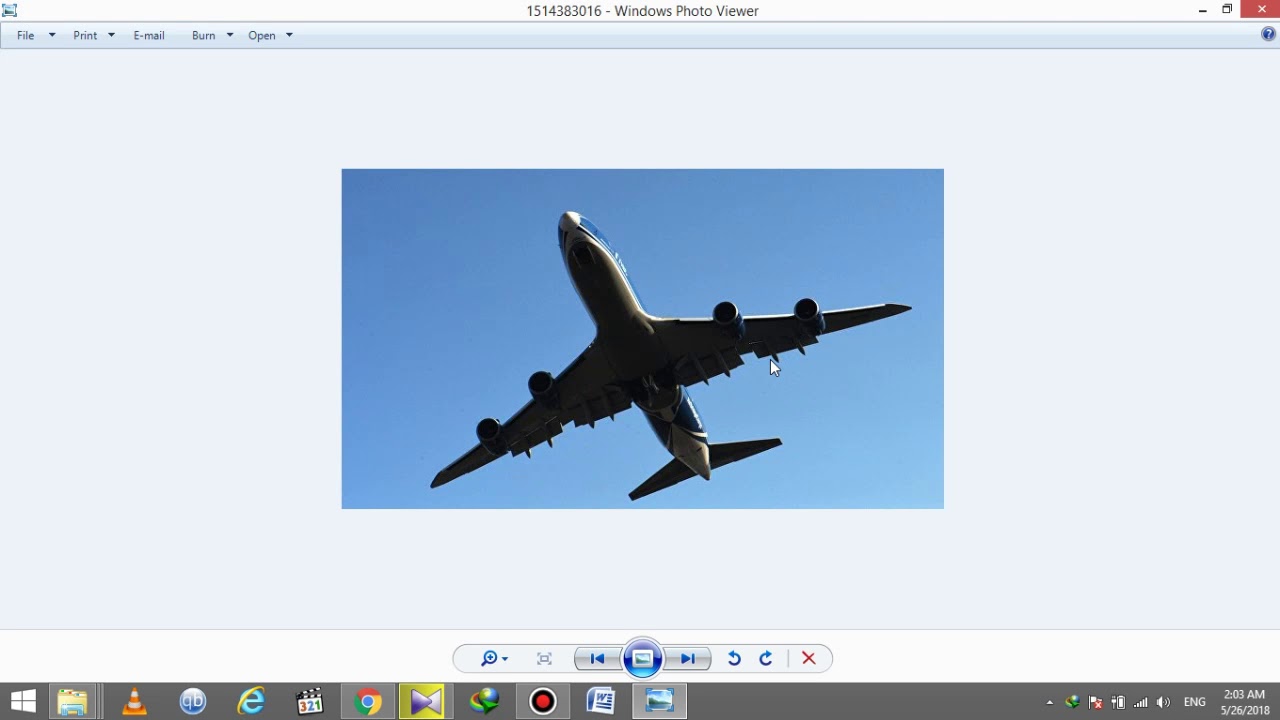This screenshot has width=1280, height=720.
Task: Expand the File menu dropdown arrow
Action: (x=52, y=35)
